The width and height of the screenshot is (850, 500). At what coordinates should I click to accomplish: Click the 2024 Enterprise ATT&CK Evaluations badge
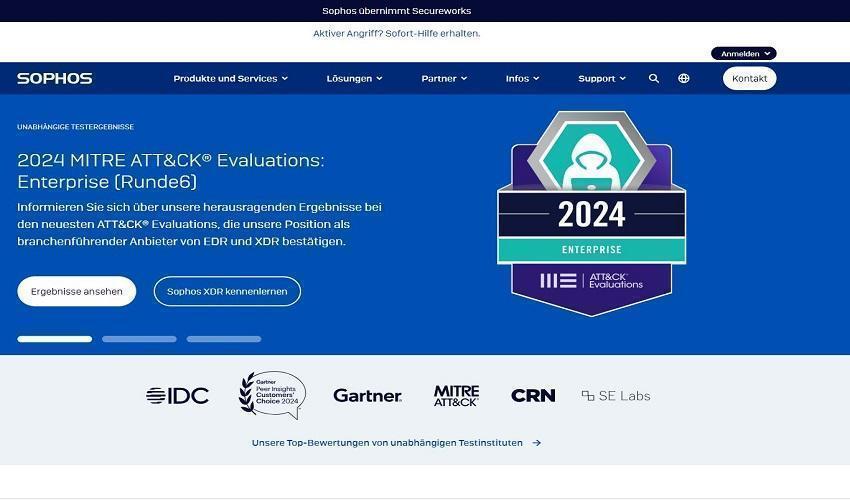[591, 214]
